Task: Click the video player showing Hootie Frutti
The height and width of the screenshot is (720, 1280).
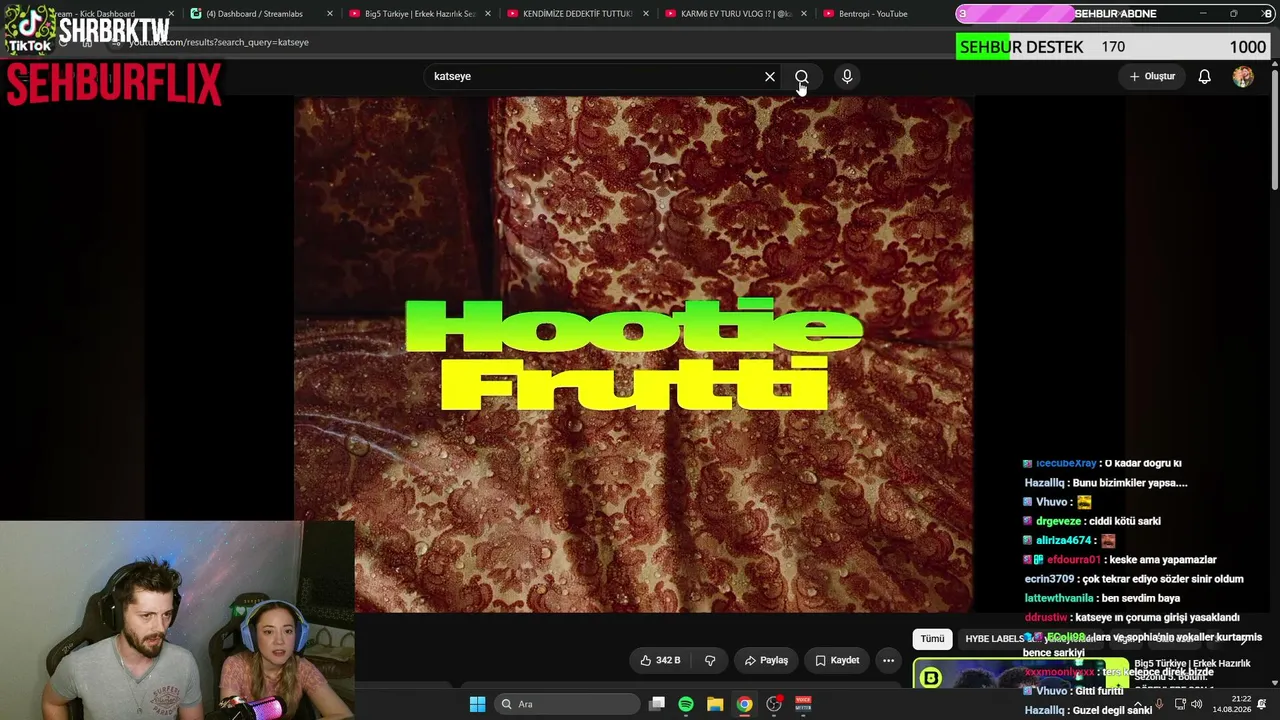Action: coord(633,354)
